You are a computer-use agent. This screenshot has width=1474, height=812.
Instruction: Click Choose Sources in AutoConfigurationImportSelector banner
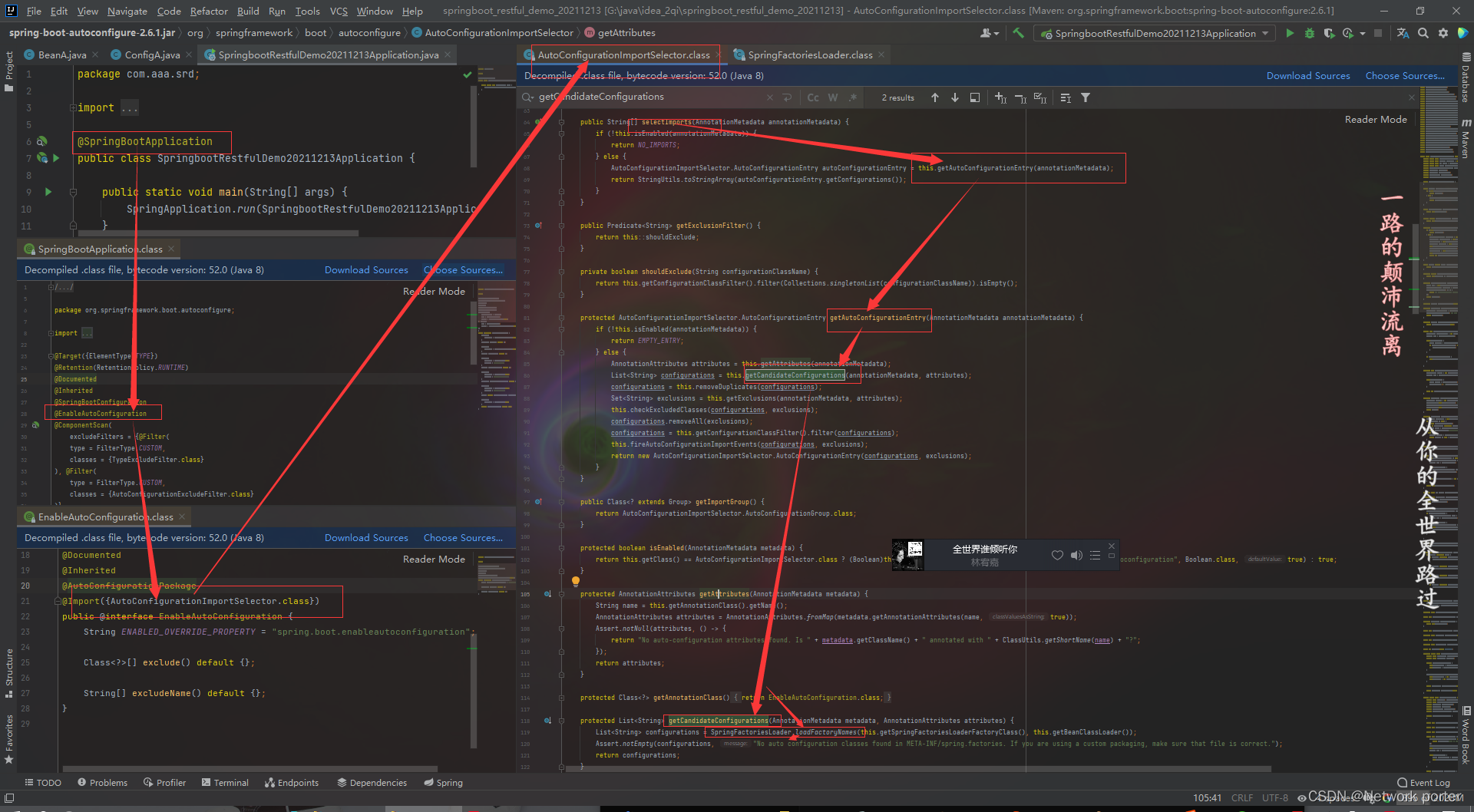(x=1404, y=75)
